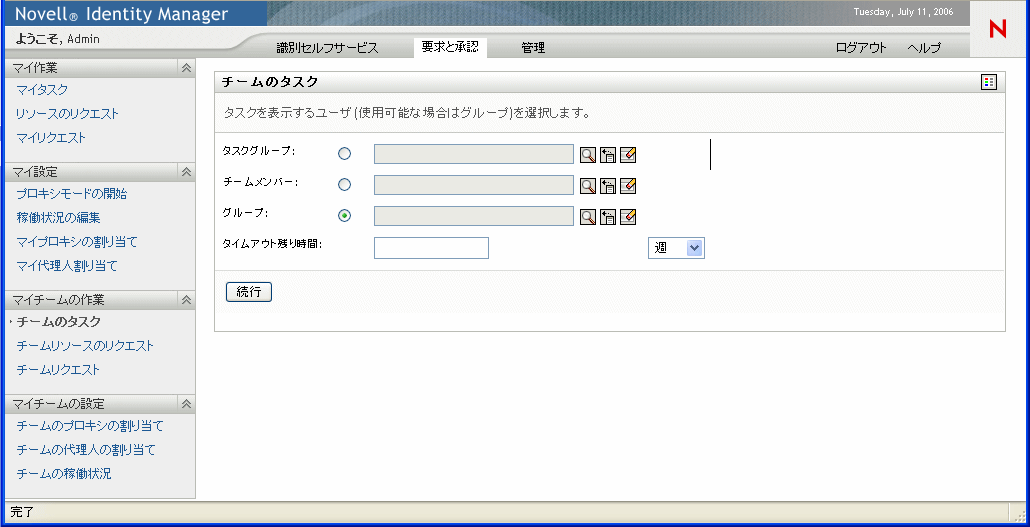Viewport: 1030px width, 527px height.
Task: Open チームのプロキシの割り当て link
Action: 90,426
